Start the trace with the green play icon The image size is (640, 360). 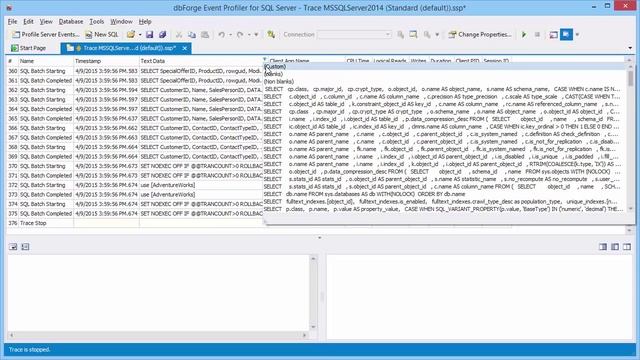click(x=524, y=35)
